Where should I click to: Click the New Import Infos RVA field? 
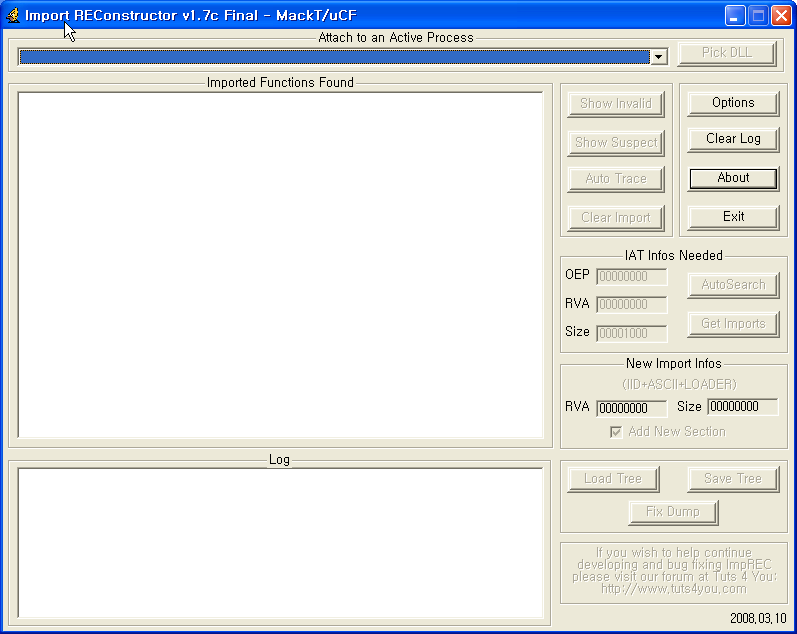[x=631, y=408]
